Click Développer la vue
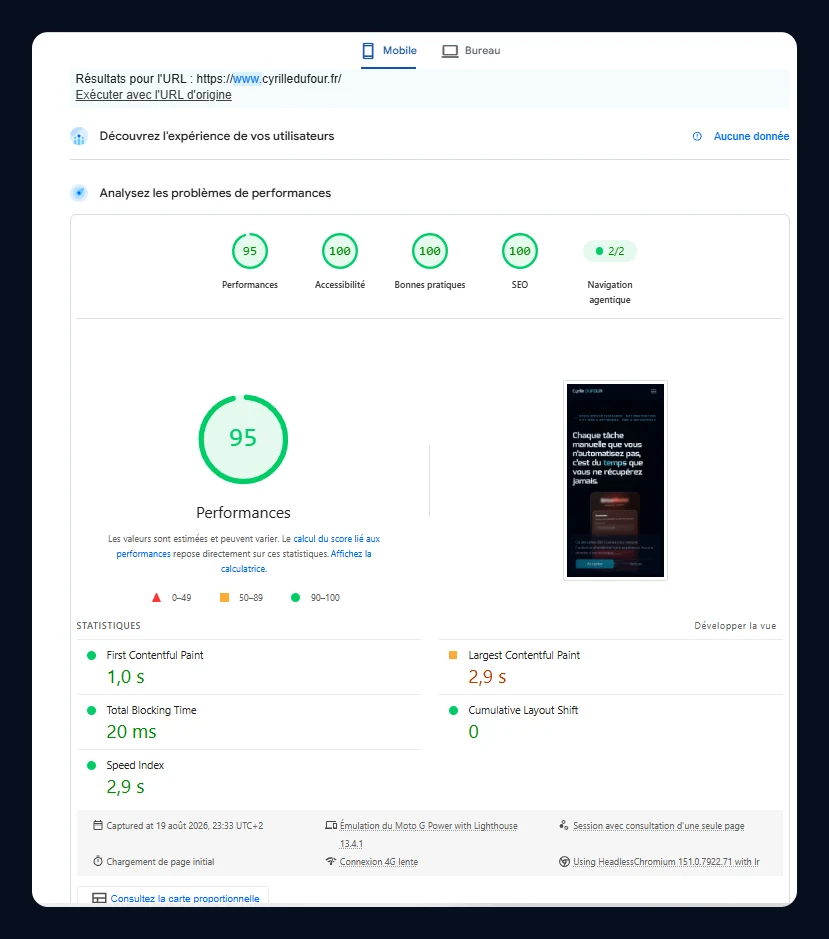 [735, 626]
